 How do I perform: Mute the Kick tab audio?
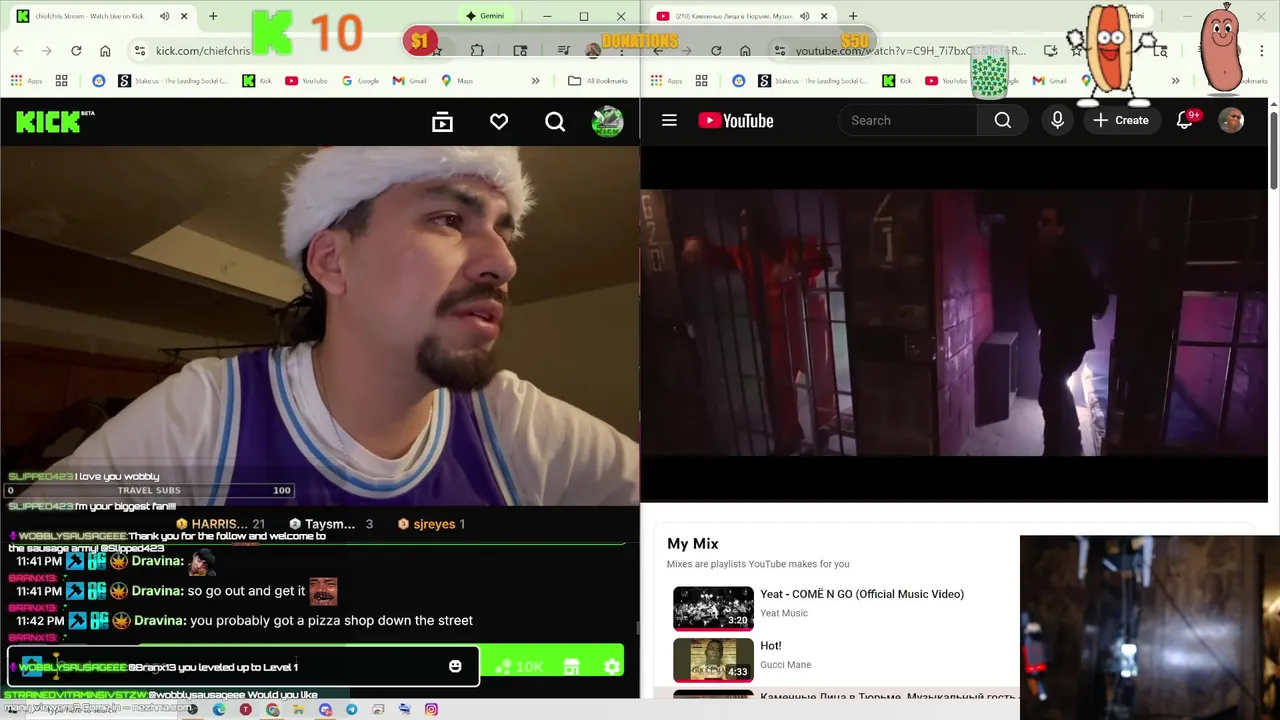(165, 16)
